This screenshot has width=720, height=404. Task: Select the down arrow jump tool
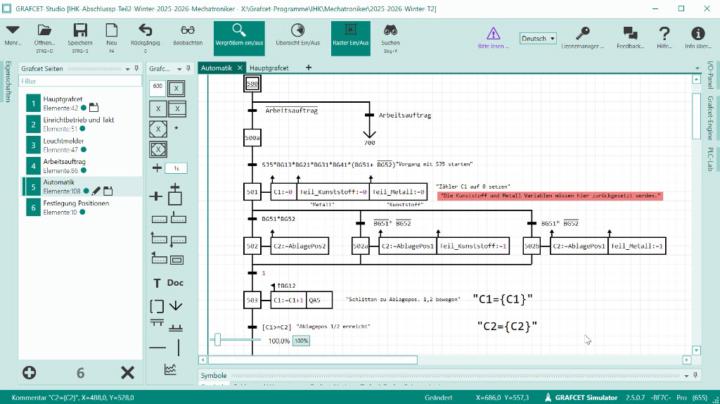pos(176,305)
